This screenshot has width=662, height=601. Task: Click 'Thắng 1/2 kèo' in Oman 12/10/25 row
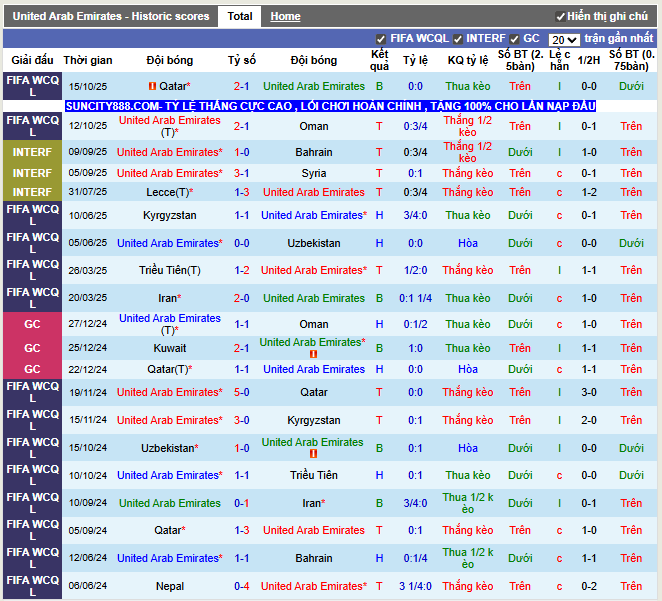point(468,126)
